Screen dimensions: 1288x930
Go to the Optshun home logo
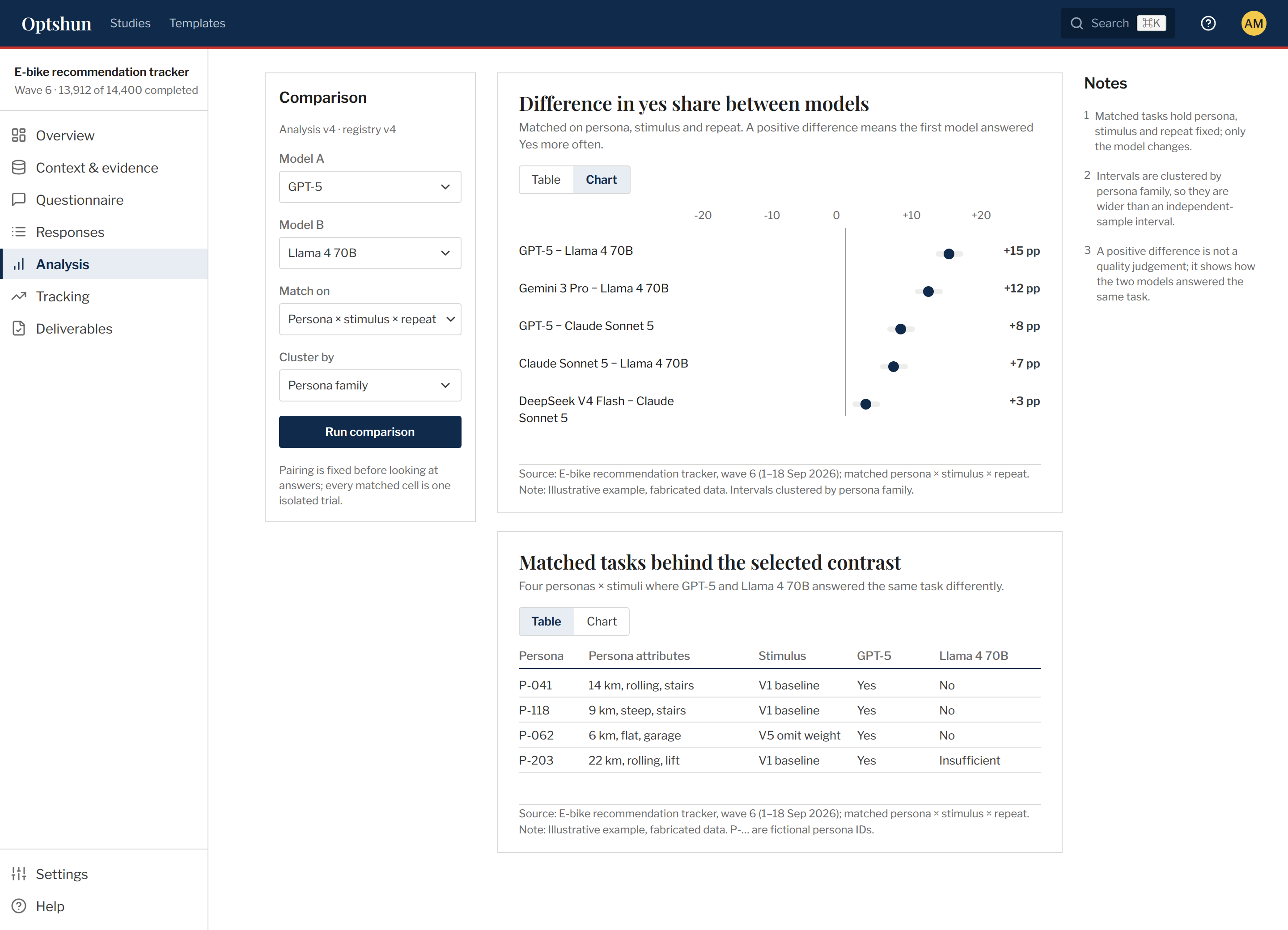[56, 23]
